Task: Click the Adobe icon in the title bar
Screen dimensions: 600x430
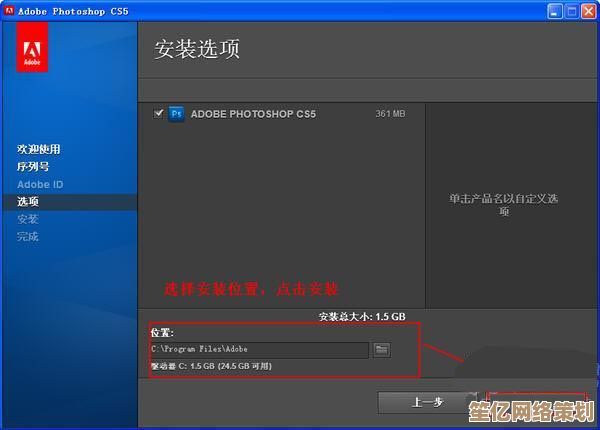Action: (x=10, y=10)
